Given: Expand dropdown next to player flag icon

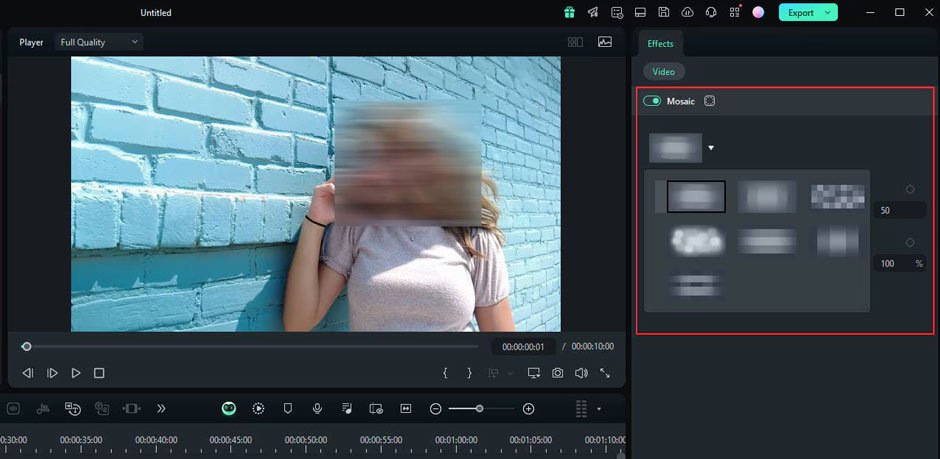Looking at the screenshot, I should tap(511, 373).
